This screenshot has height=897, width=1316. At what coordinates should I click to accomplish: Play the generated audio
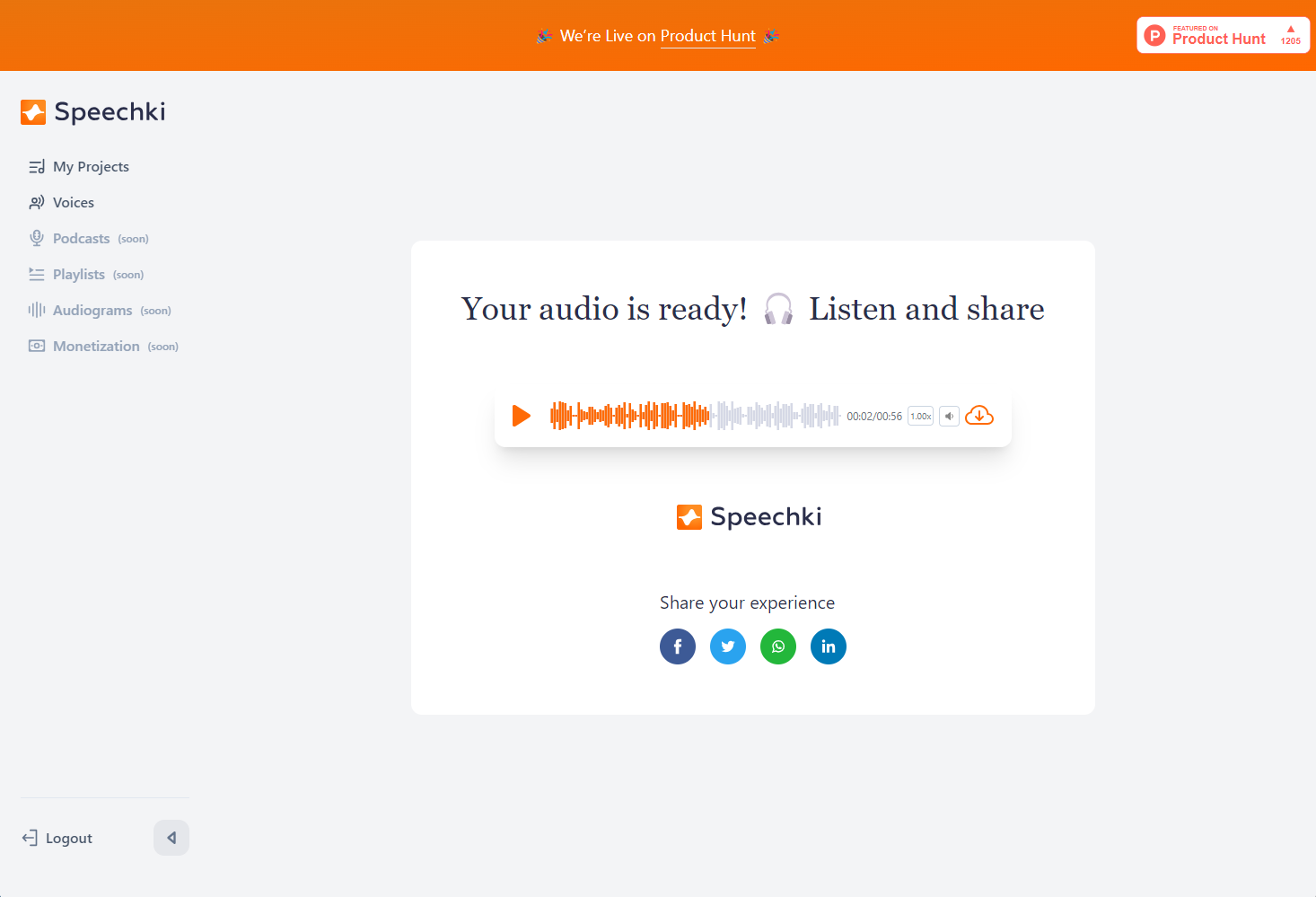tap(522, 416)
